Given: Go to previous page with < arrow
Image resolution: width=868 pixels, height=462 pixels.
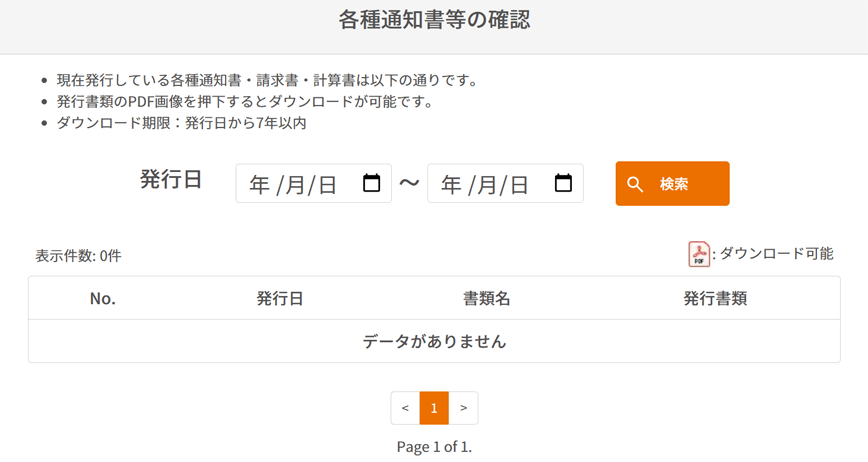Looking at the screenshot, I should (405, 408).
